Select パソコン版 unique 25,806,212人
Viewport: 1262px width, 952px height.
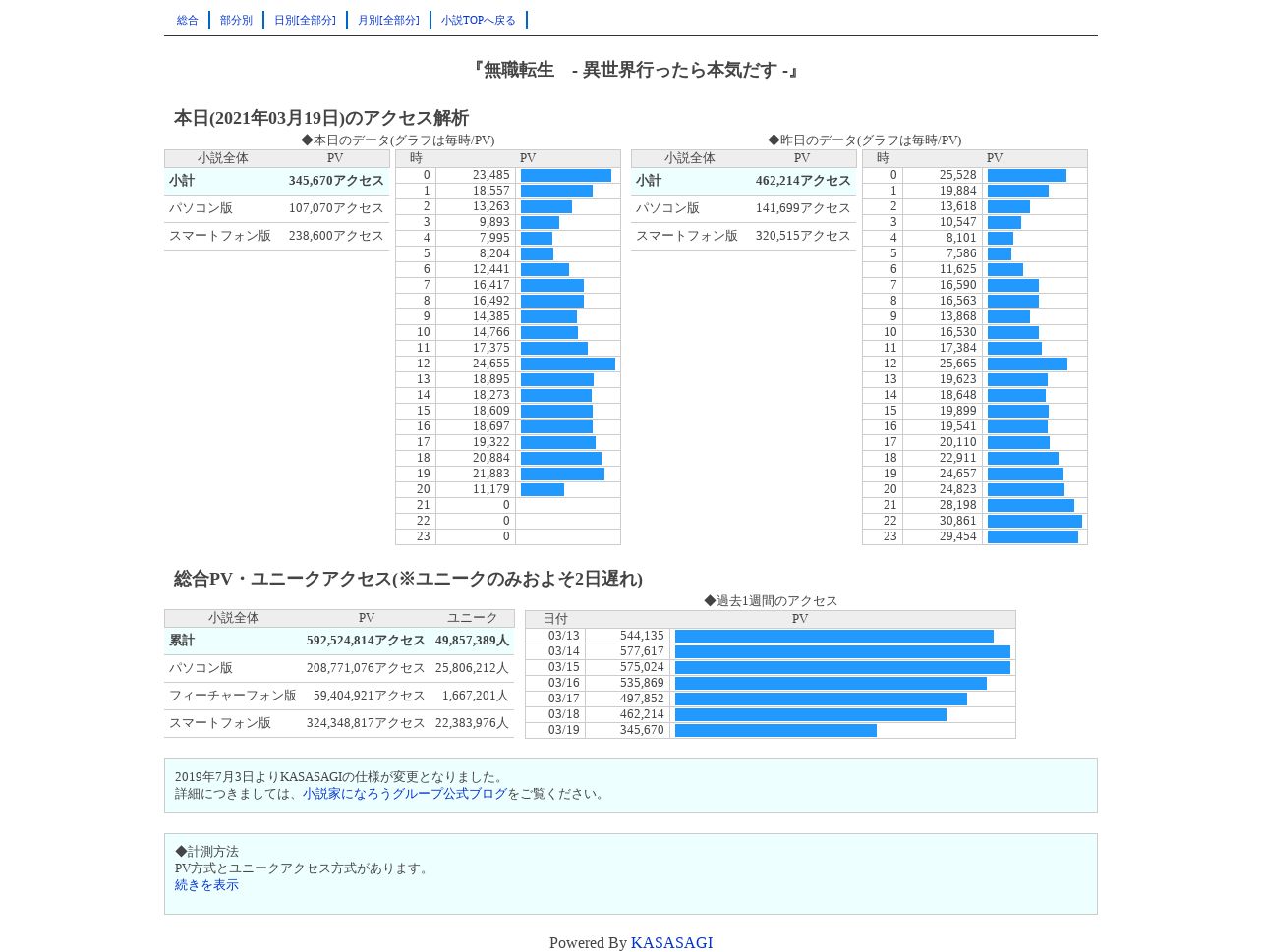point(472,668)
